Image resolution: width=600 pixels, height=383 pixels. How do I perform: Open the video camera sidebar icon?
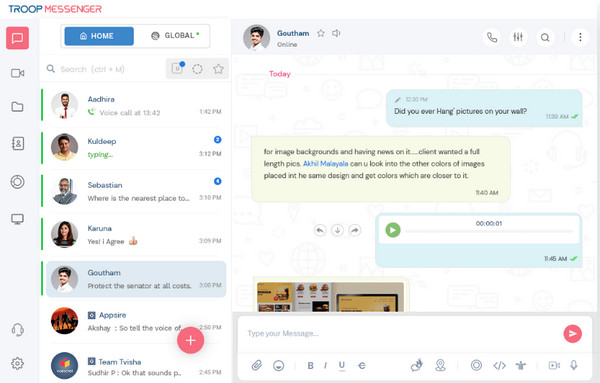pos(17,73)
